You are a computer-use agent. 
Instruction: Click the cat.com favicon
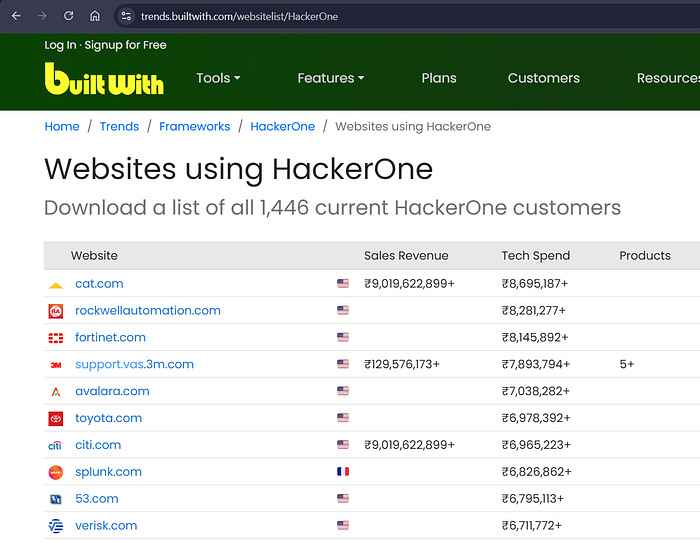pos(56,284)
